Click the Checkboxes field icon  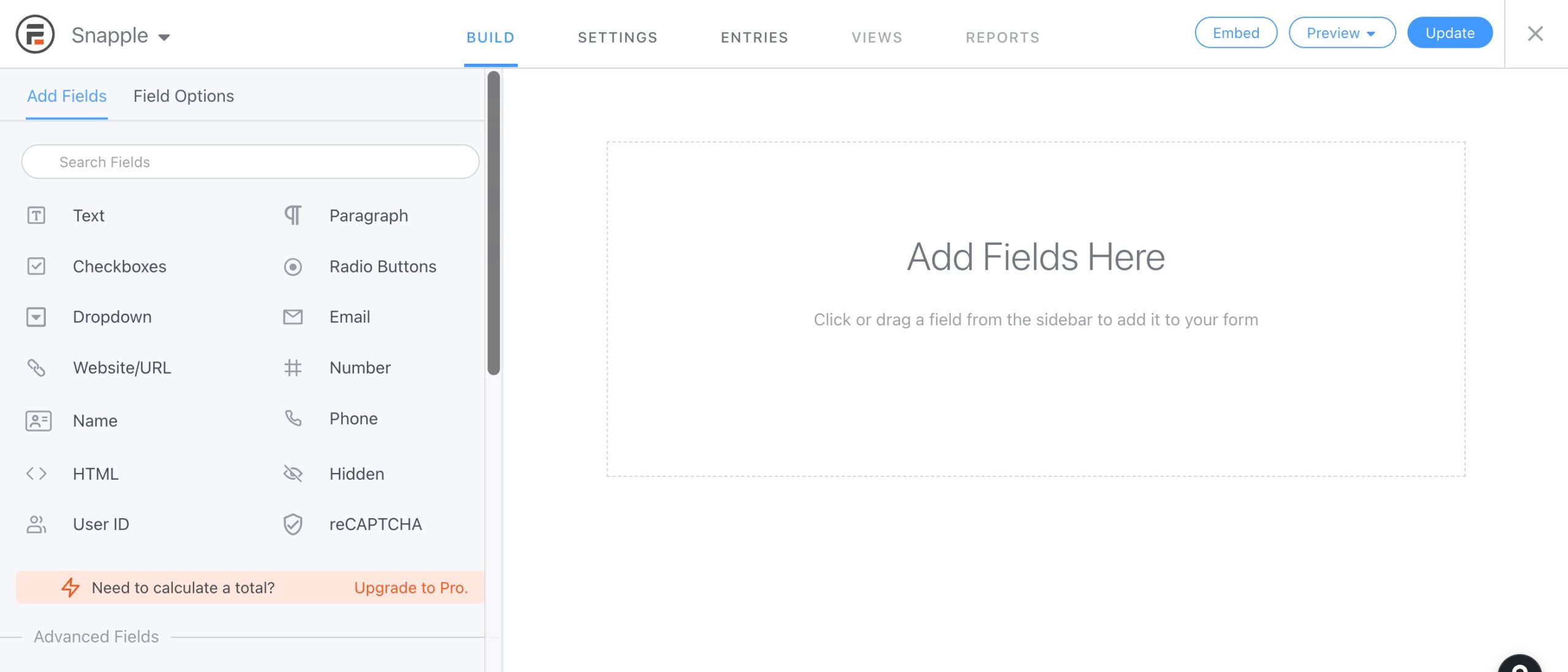pyautogui.click(x=37, y=265)
